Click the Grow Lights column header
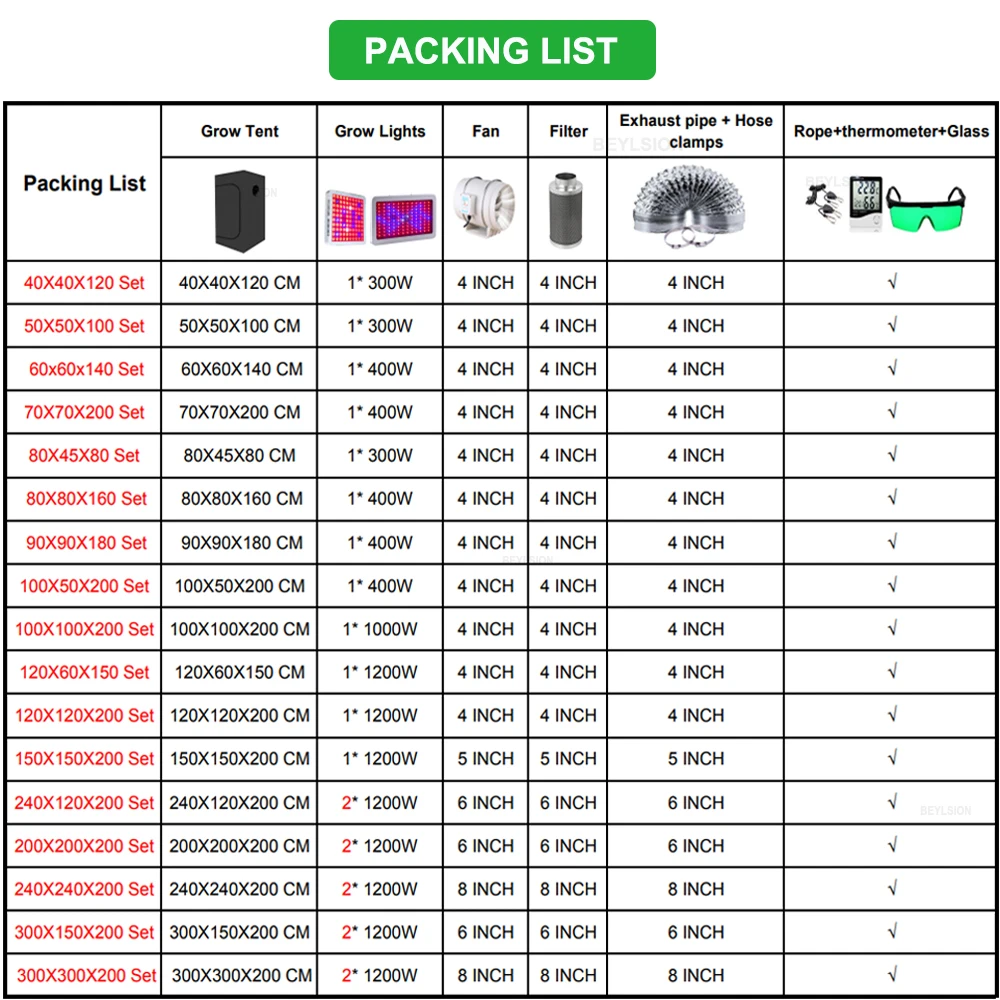Image resolution: width=1000 pixels, height=1000 pixels. pyautogui.click(x=380, y=131)
